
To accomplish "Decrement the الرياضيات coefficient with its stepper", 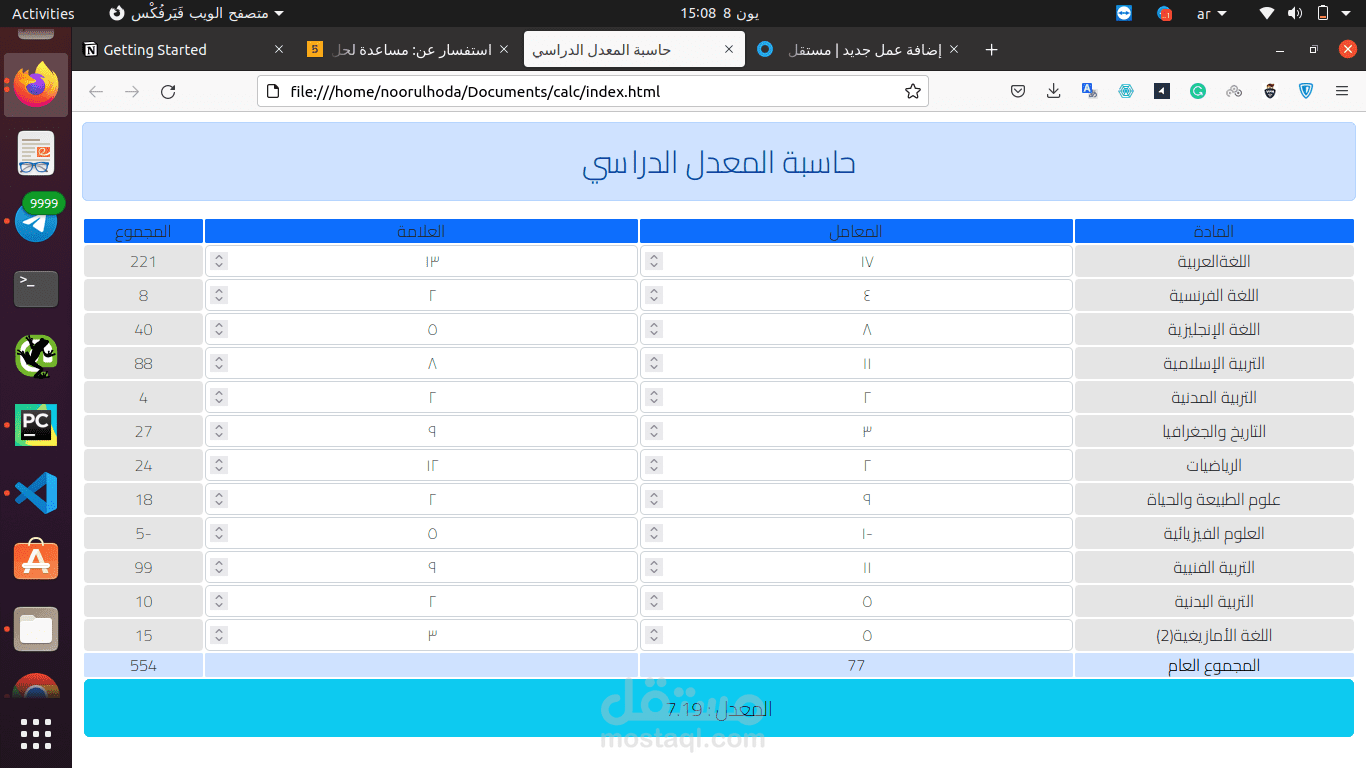I will click(x=653, y=469).
